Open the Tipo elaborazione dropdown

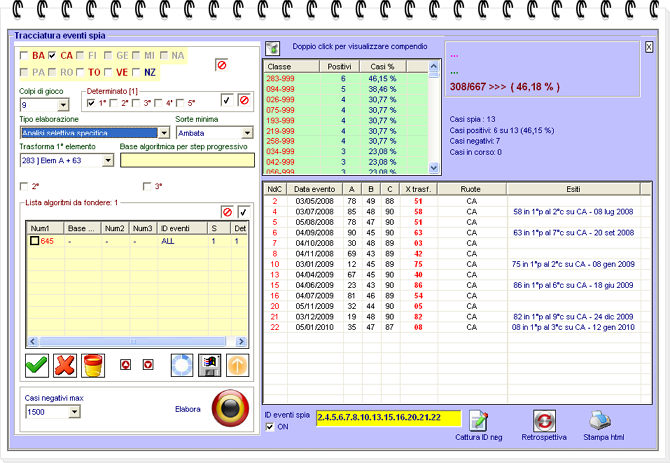pyautogui.click(x=164, y=133)
